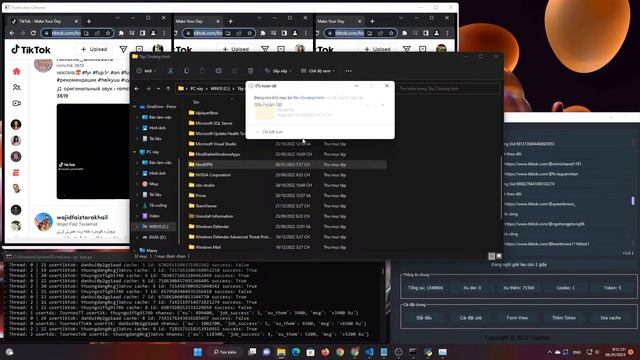Select the obs-studio folder
Viewport: 640px width, 360px height.
(x=205, y=185)
